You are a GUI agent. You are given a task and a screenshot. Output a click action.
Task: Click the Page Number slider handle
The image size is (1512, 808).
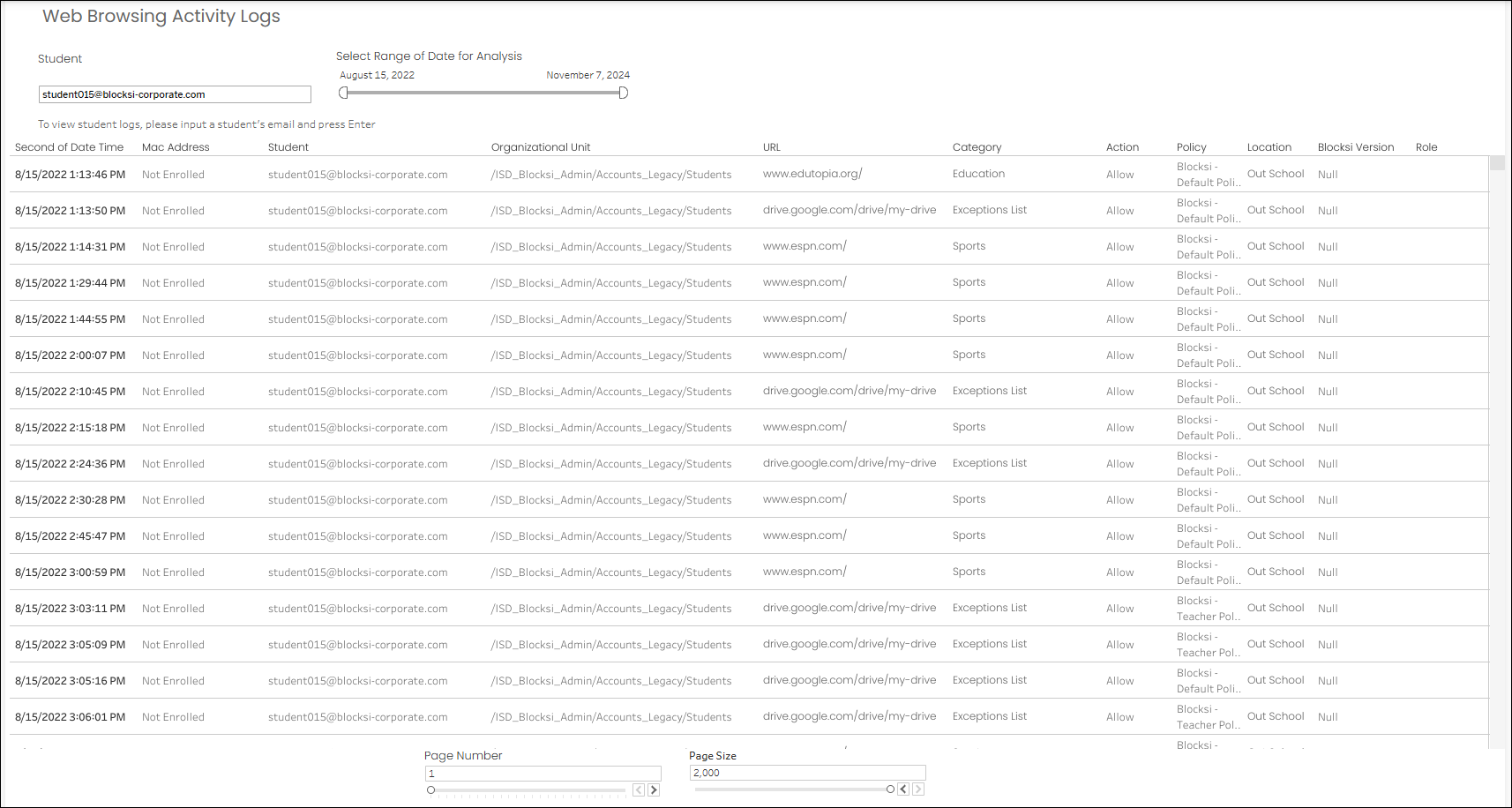pyautogui.click(x=430, y=790)
